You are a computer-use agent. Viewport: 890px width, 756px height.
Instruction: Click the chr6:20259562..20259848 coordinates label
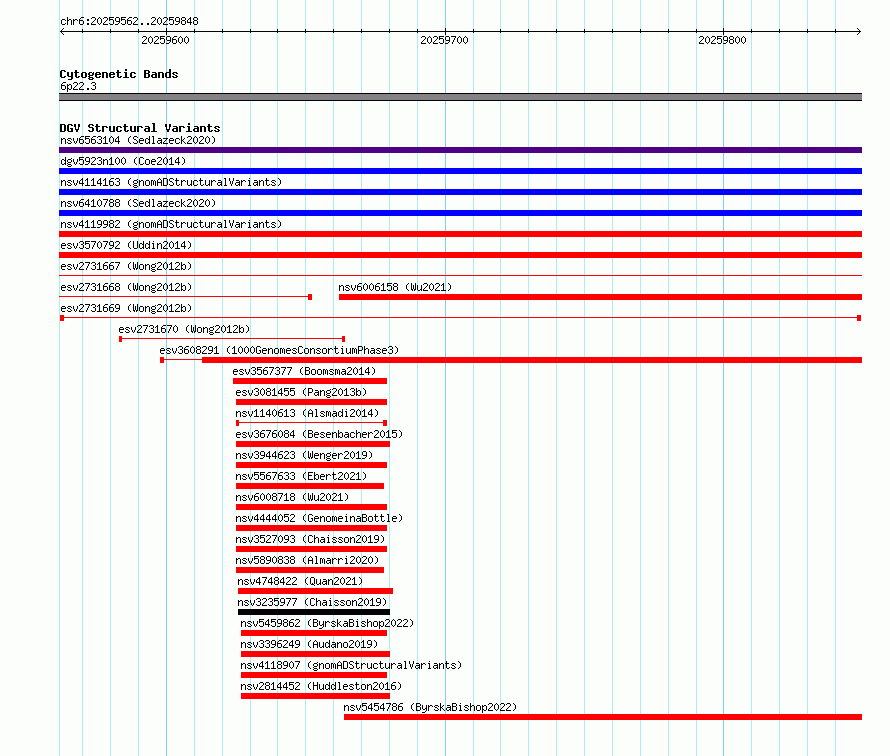129,21
